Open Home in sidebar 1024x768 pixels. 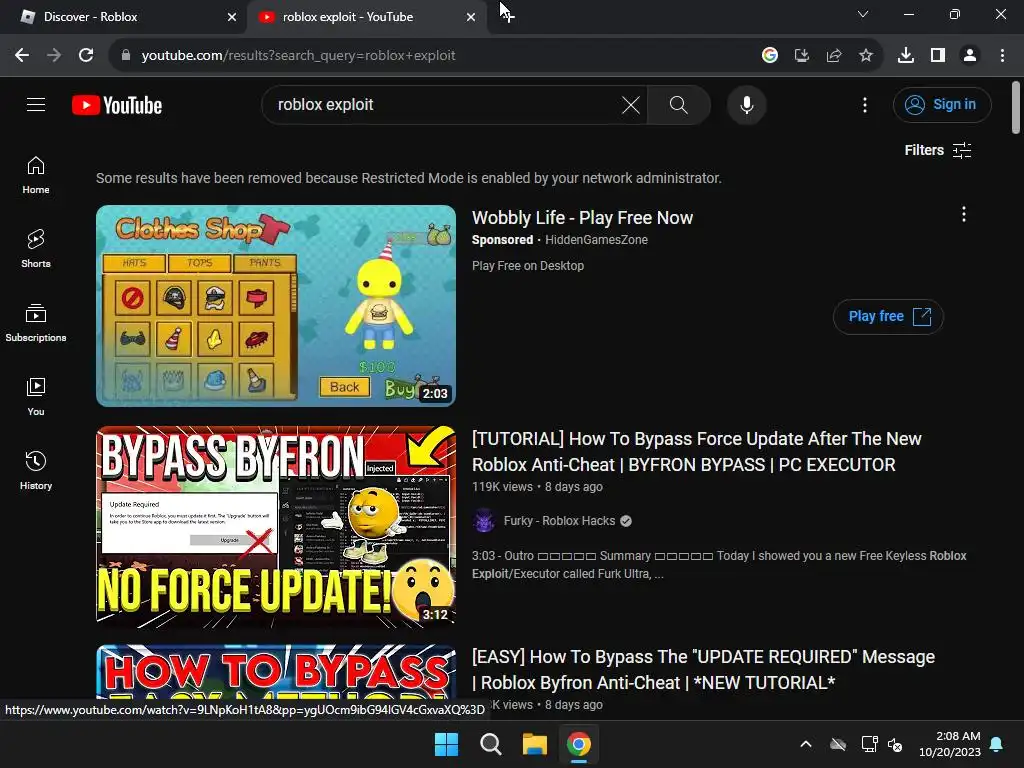pyautogui.click(x=36, y=175)
